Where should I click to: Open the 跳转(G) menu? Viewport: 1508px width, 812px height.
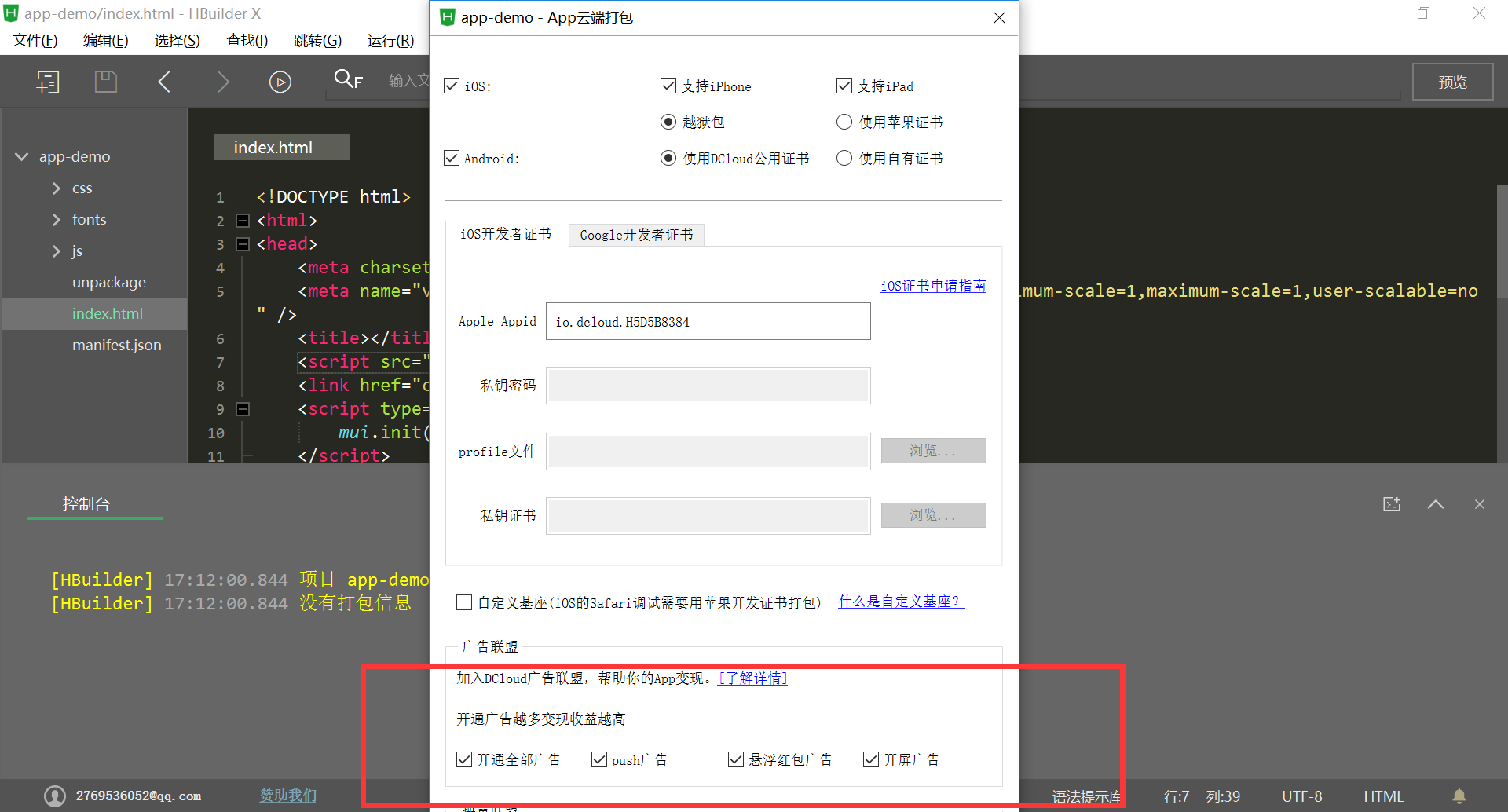pyautogui.click(x=318, y=41)
